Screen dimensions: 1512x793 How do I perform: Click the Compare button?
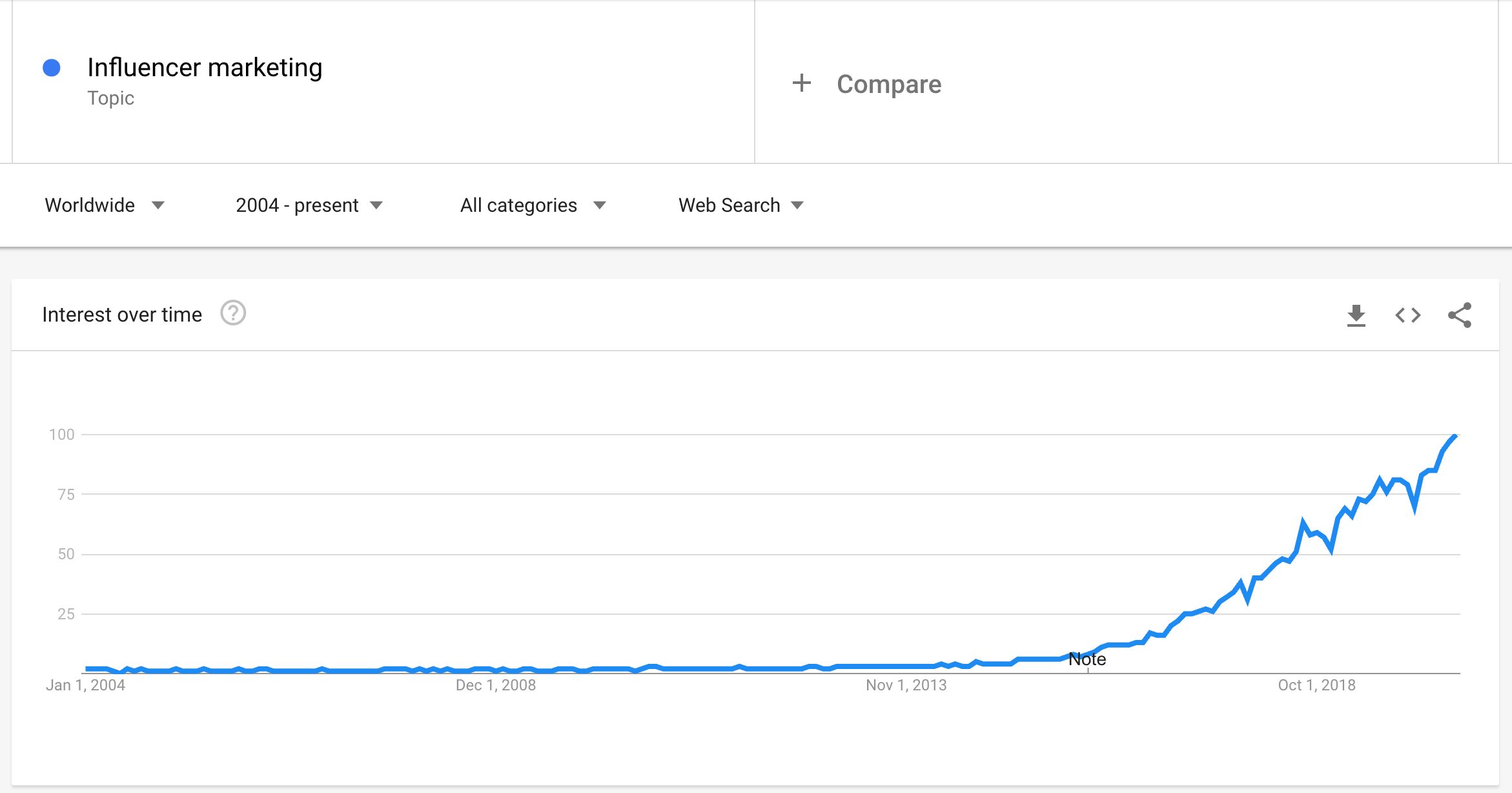888,83
